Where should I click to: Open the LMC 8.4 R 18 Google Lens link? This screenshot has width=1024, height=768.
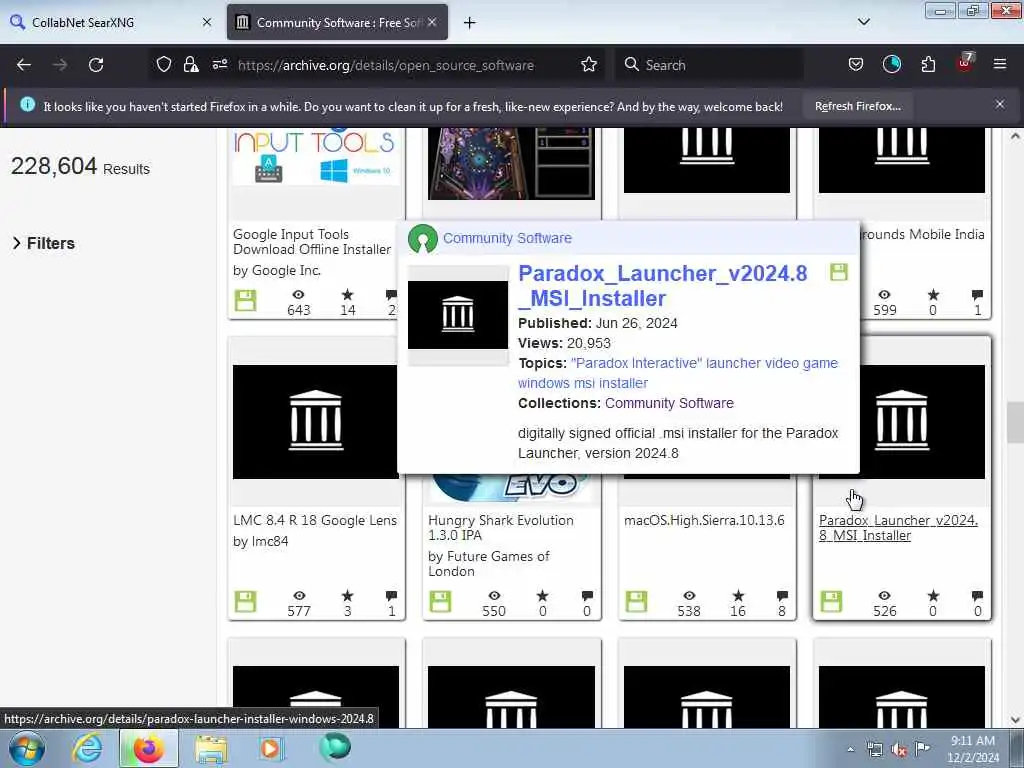(315, 520)
